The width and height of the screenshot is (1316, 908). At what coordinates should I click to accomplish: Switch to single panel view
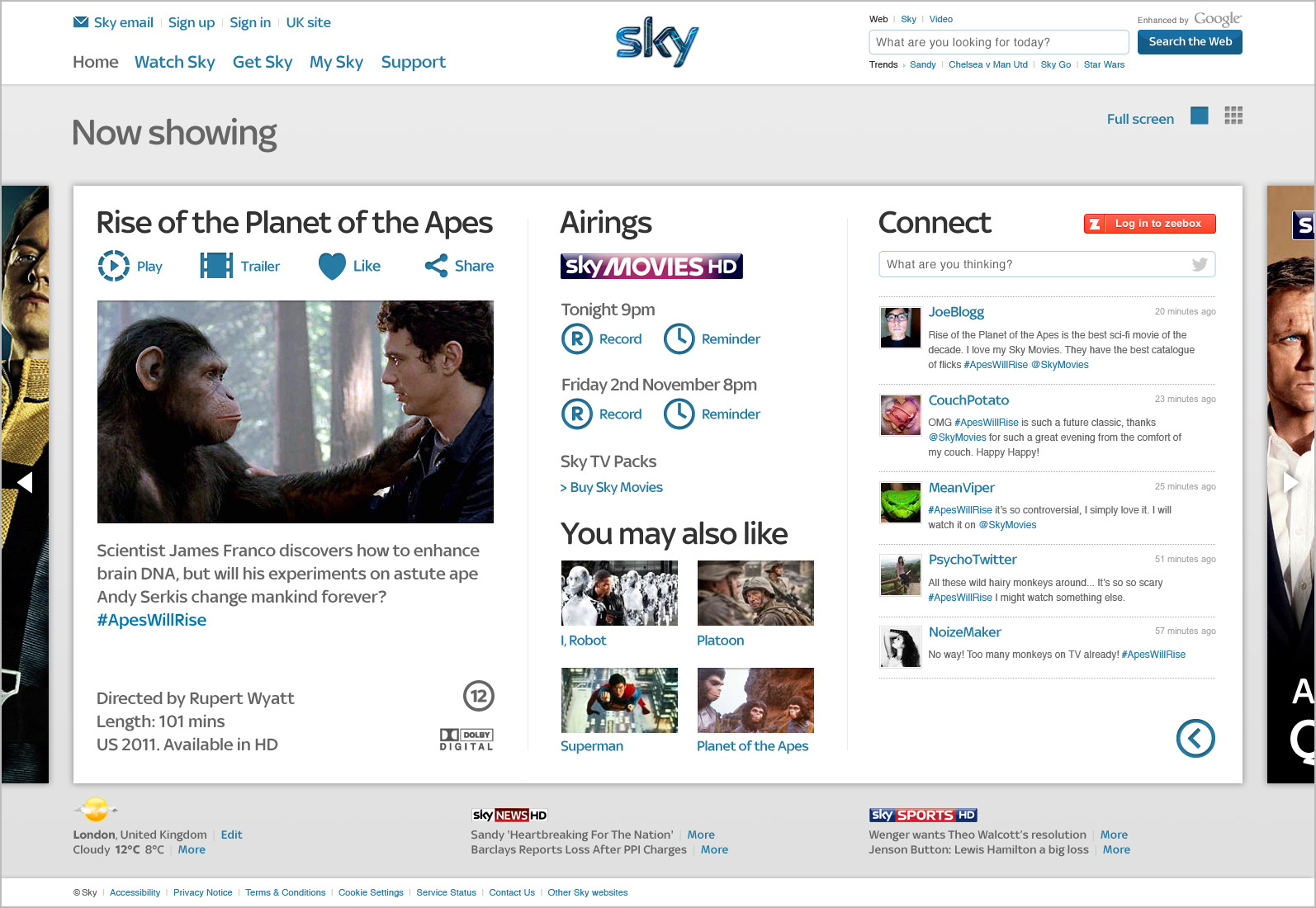click(x=1200, y=116)
